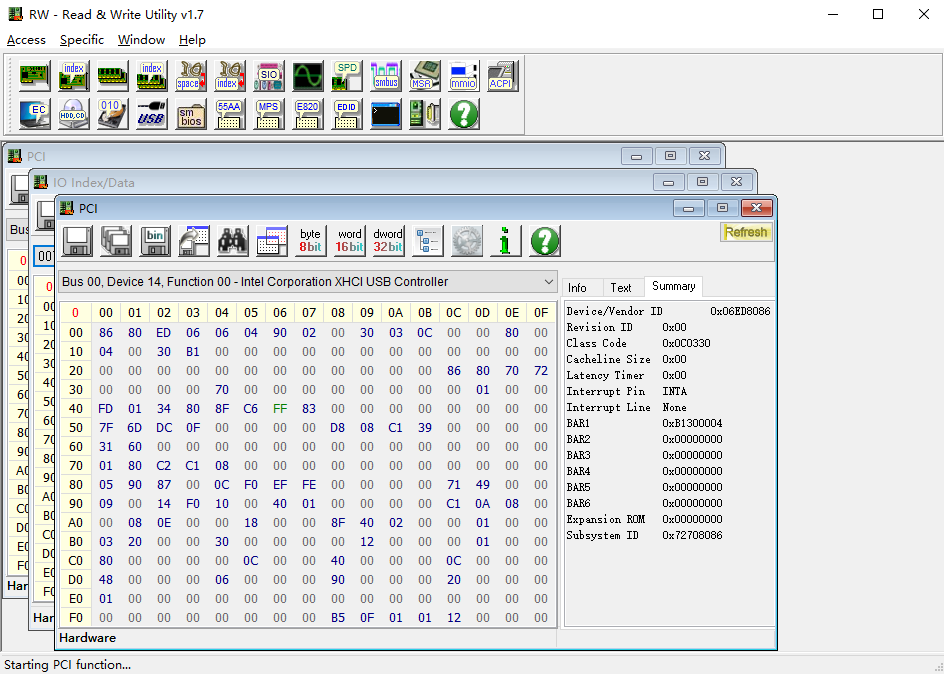Open the Help menu
The height and width of the screenshot is (674, 944).
[192, 40]
